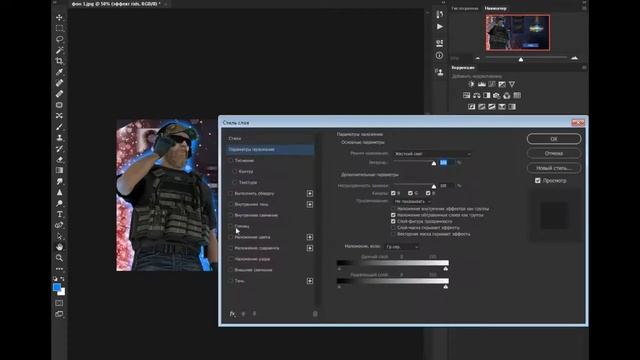Select the Rectangular Marquee tool
This screenshot has width=640, height=360.
60,28
